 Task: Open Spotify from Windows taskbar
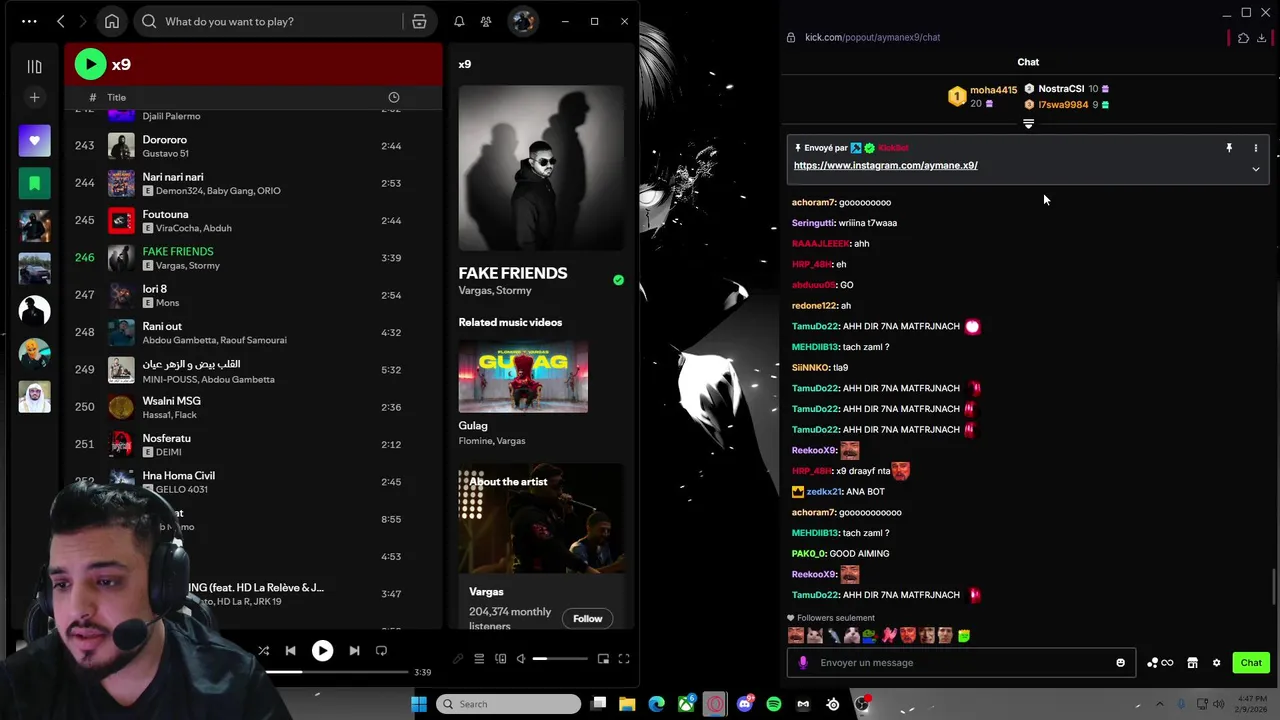tap(774, 704)
